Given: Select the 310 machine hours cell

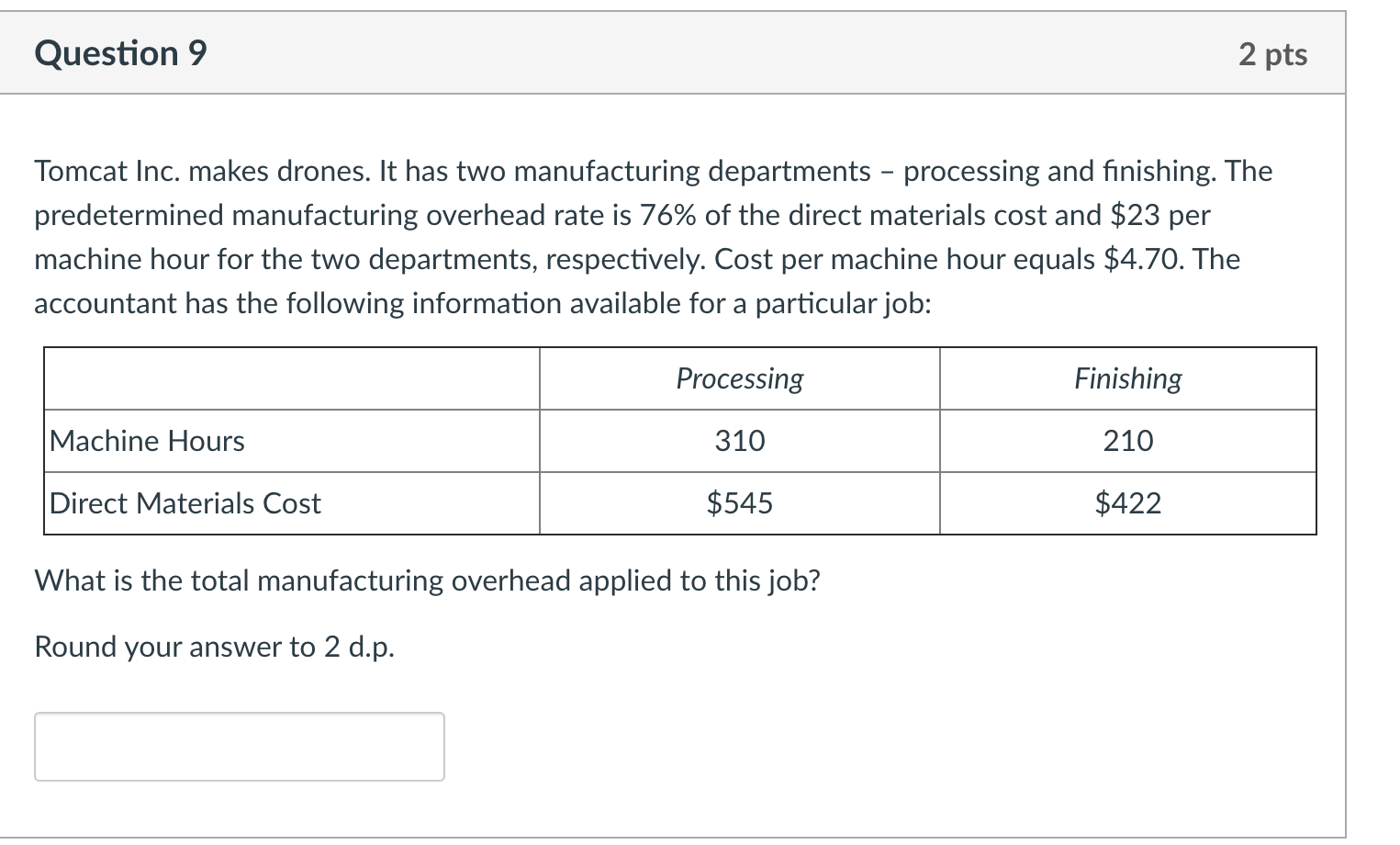Looking at the screenshot, I should (739, 441).
